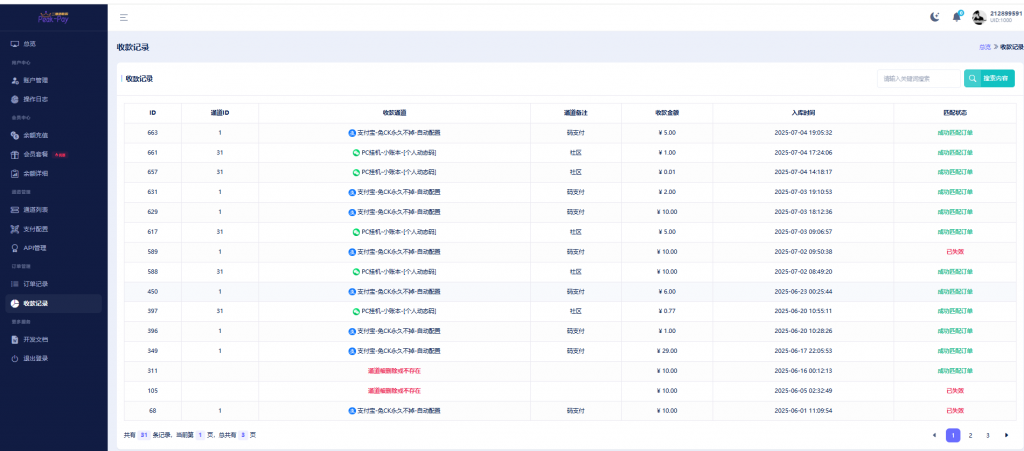Screen dimensions: 1024x451
Task: Click the 码支付 remark in row 349
Action: 575,351
